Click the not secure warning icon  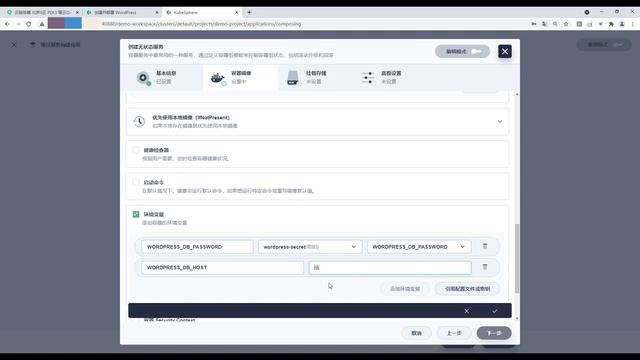tap(42, 24)
